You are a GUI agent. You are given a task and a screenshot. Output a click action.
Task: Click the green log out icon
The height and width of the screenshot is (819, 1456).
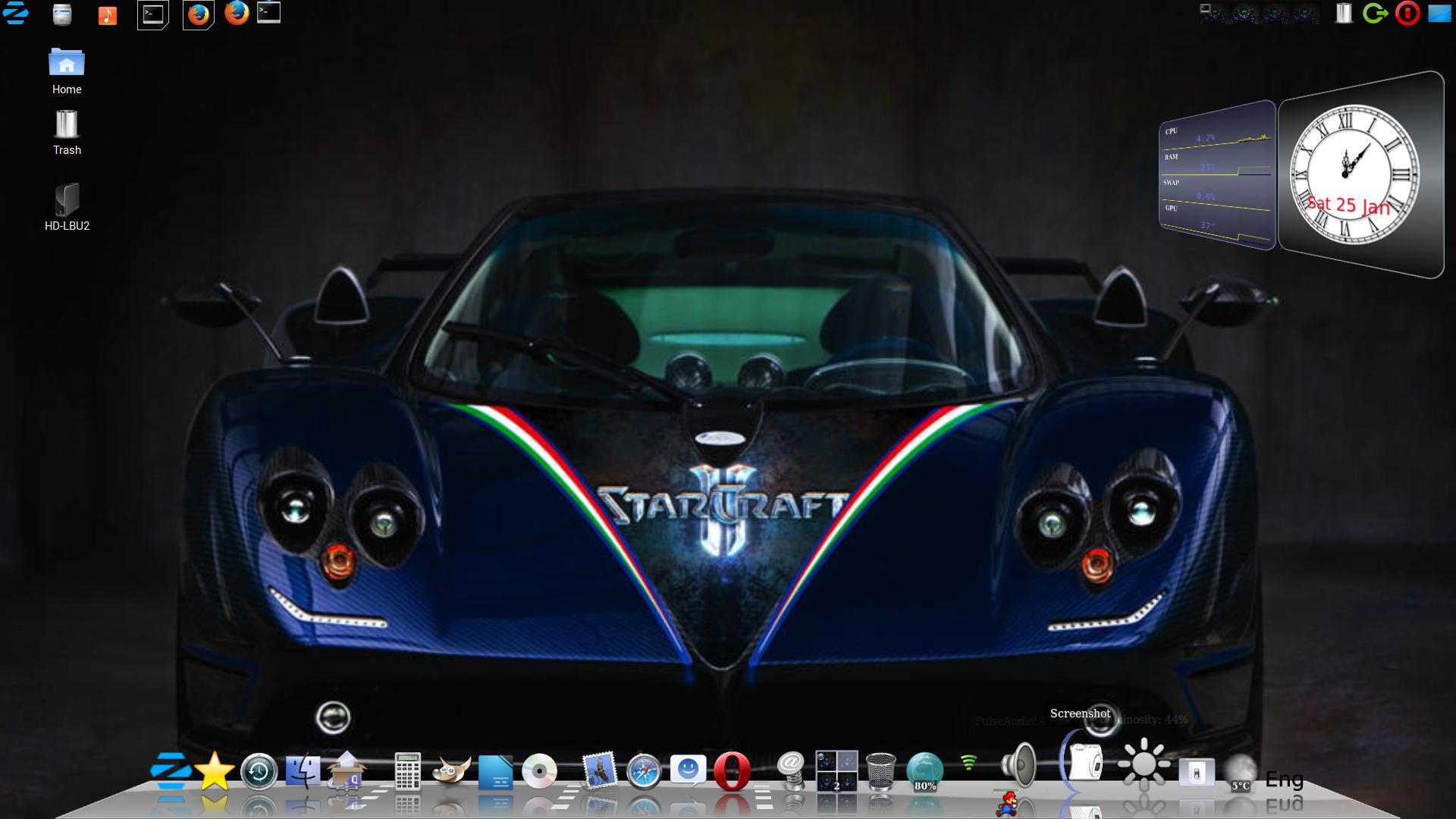click(1375, 14)
